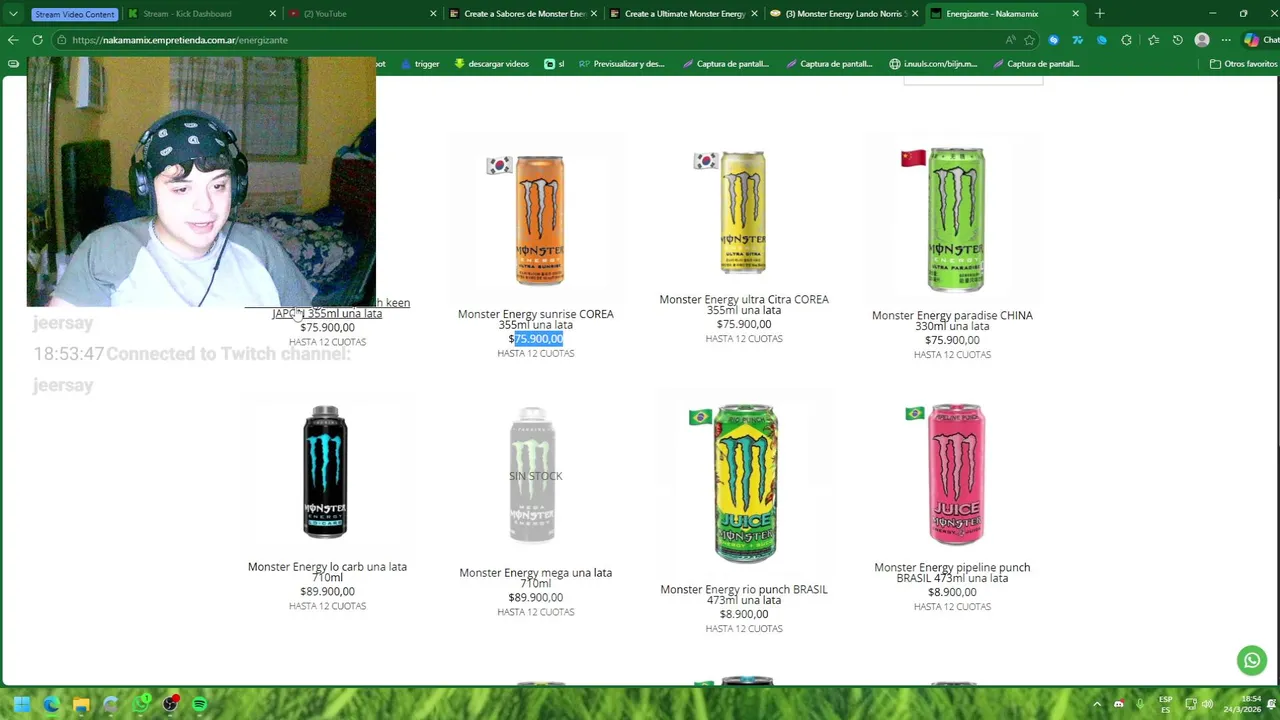The height and width of the screenshot is (720, 1280).
Task: Open the Otros favoritos folder
Action: pyautogui.click(x=1243, y=64)
